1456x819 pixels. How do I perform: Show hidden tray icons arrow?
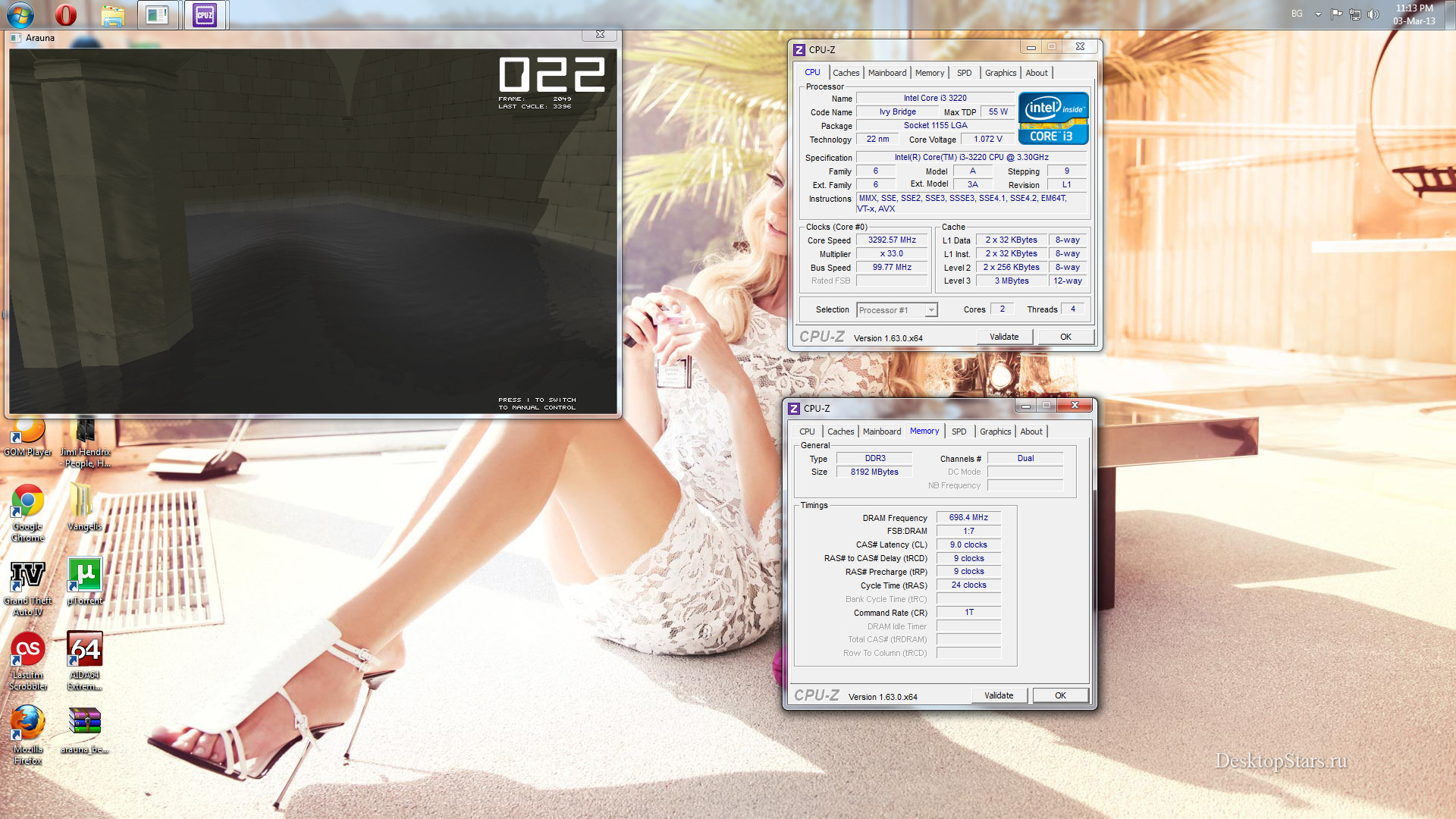[x=1318, y=14]
